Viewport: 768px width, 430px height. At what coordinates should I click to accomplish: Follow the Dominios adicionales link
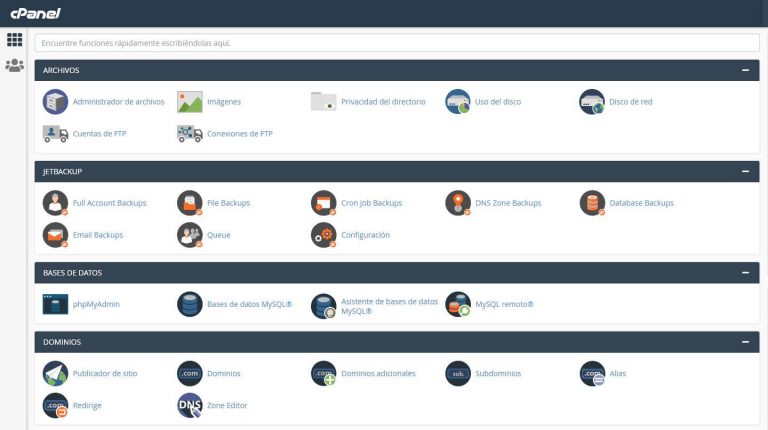pos(378,374)
